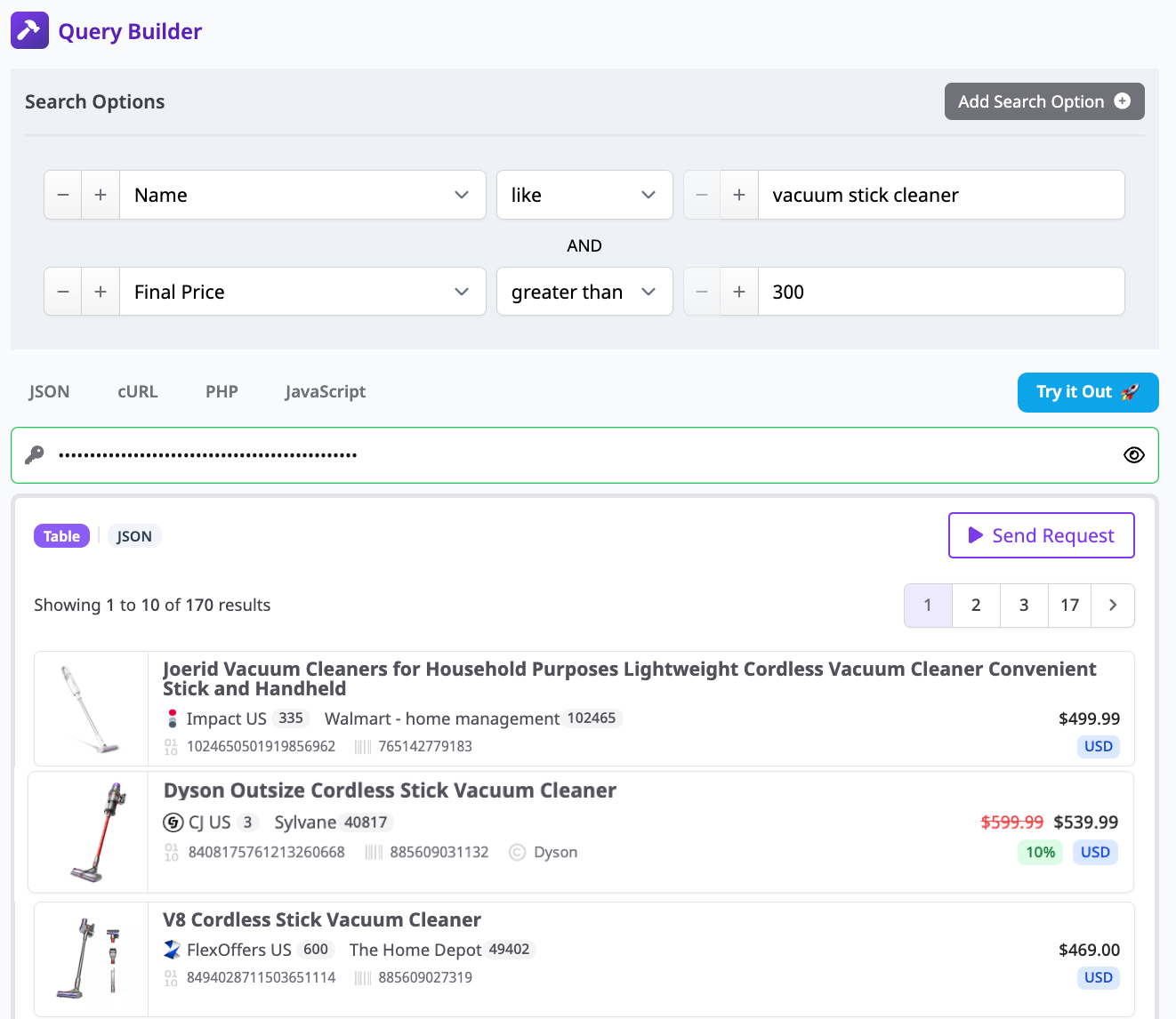Click the FlexOffers US network icon

click(x=173, y=950)
